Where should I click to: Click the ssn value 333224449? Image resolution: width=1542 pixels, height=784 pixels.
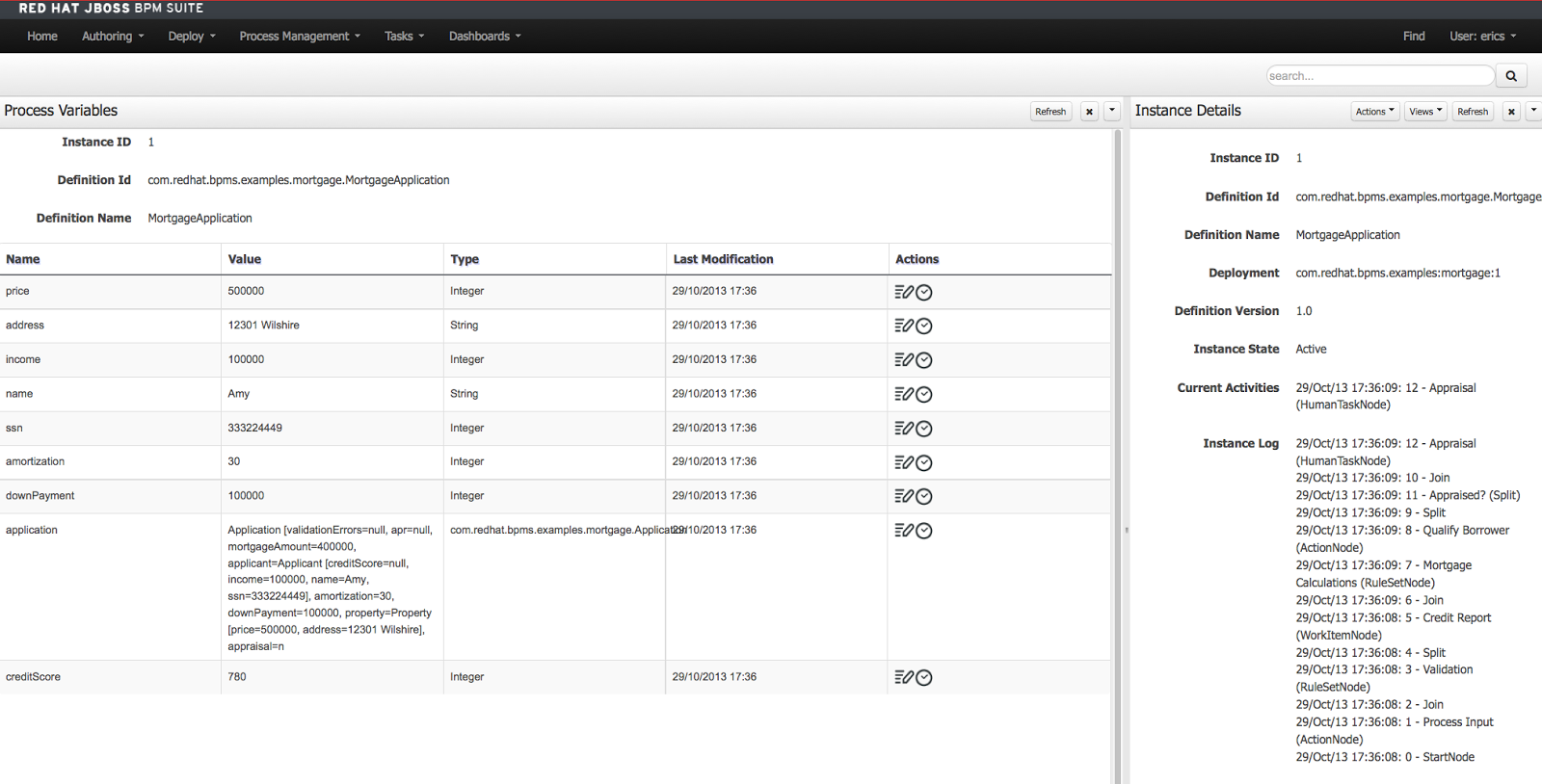click(x=254, y=428)
